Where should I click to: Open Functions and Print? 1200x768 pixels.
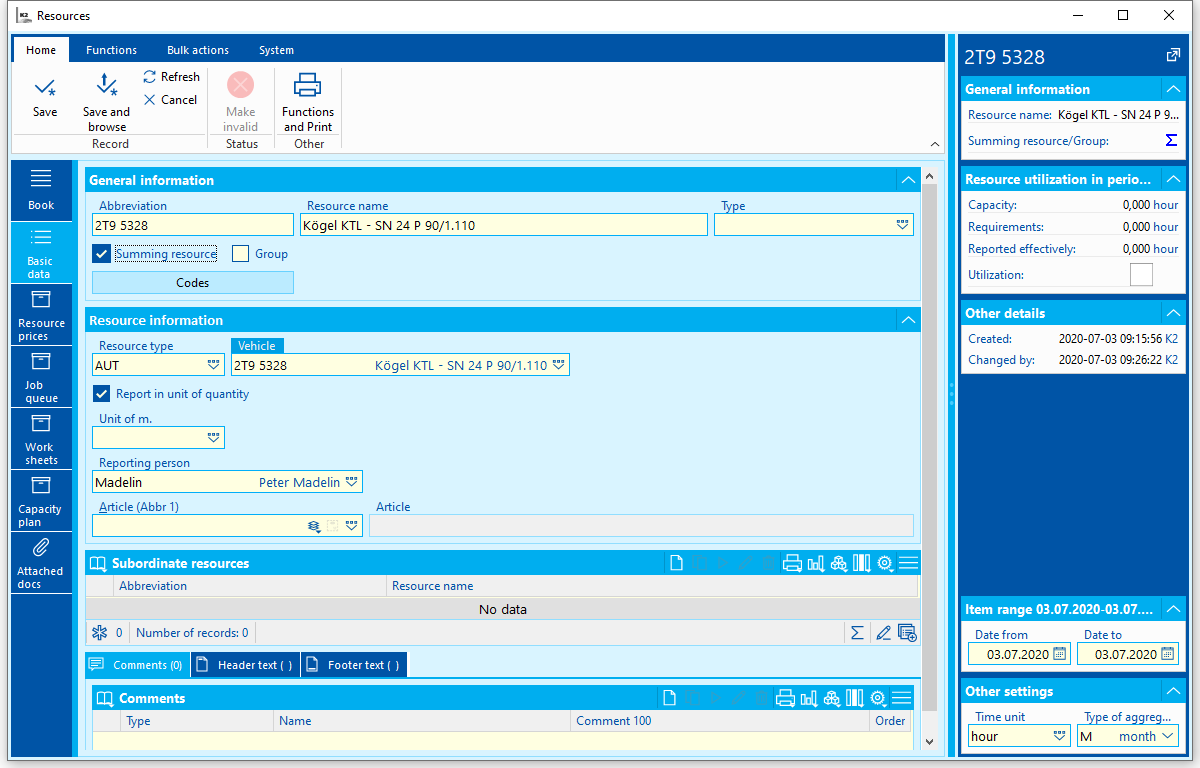[x=308, y=102]
